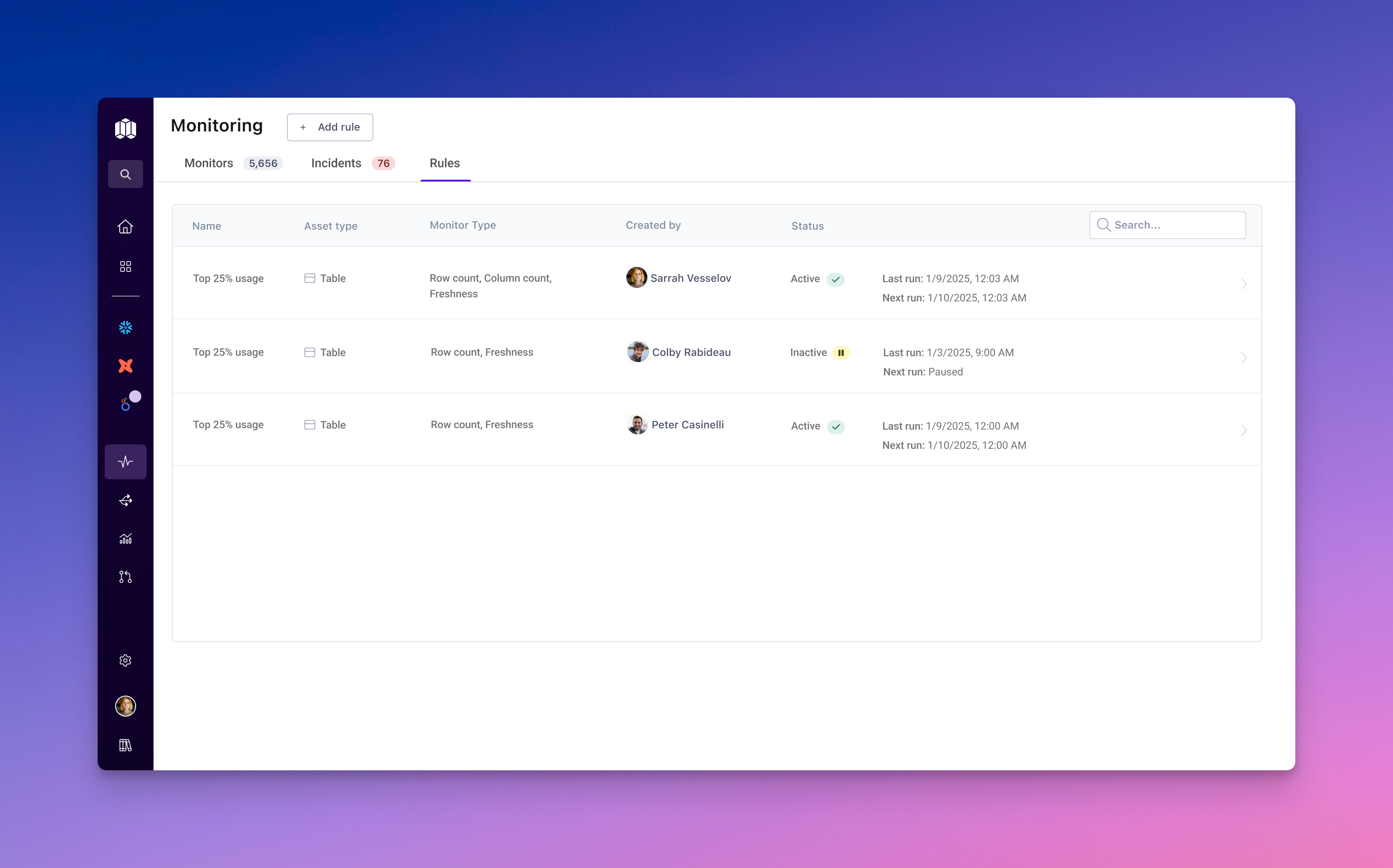Screen dimensions: 1393x868
Task: Open the dashboard grid icon in the sidebar
Action: coord(125,267)
